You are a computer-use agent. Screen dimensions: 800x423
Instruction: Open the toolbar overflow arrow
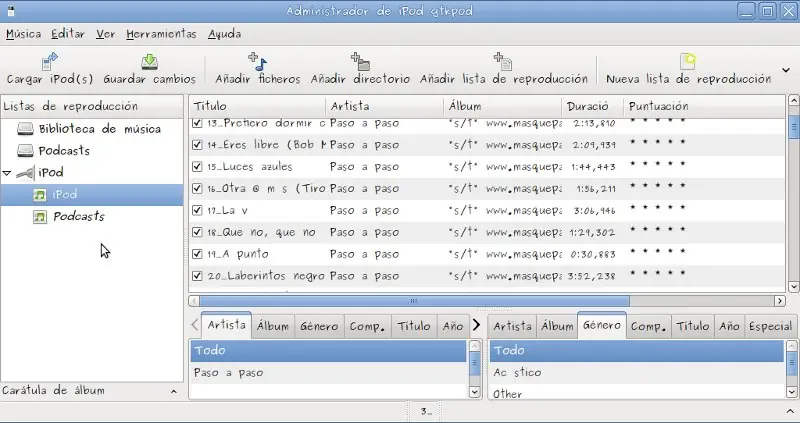[x=786, y=70]
